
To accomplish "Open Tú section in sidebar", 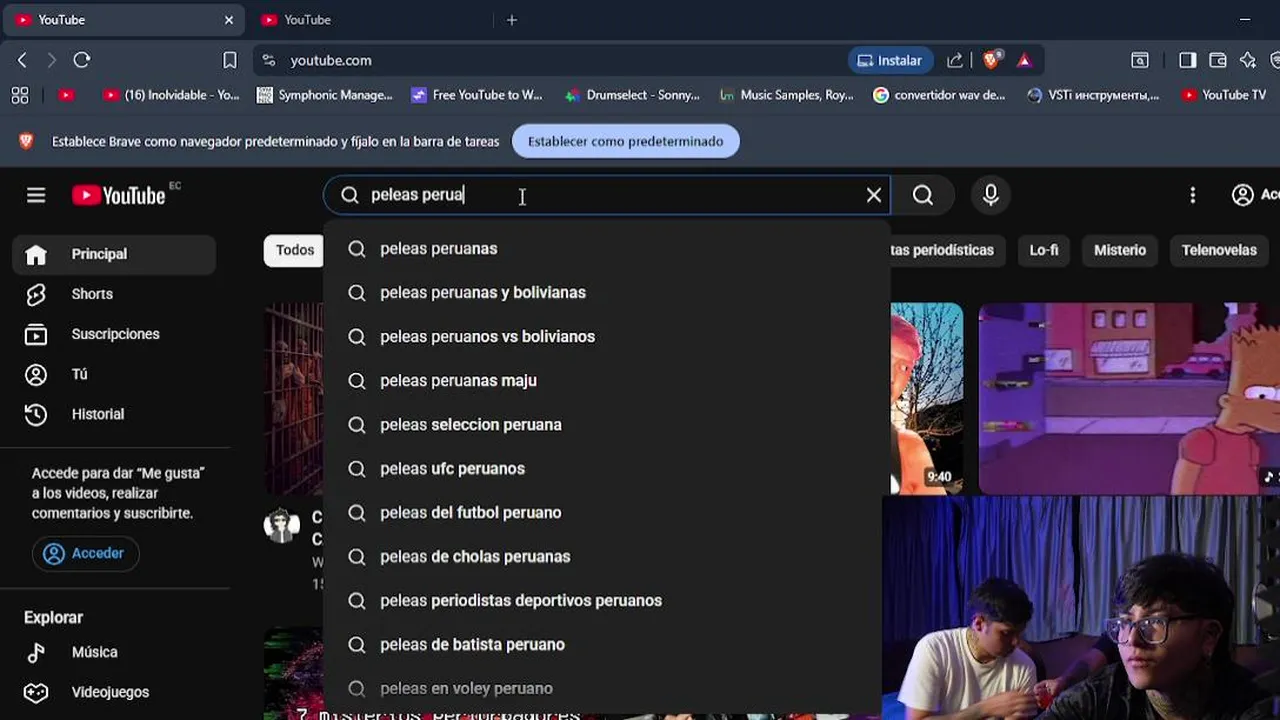I will 114,374.
